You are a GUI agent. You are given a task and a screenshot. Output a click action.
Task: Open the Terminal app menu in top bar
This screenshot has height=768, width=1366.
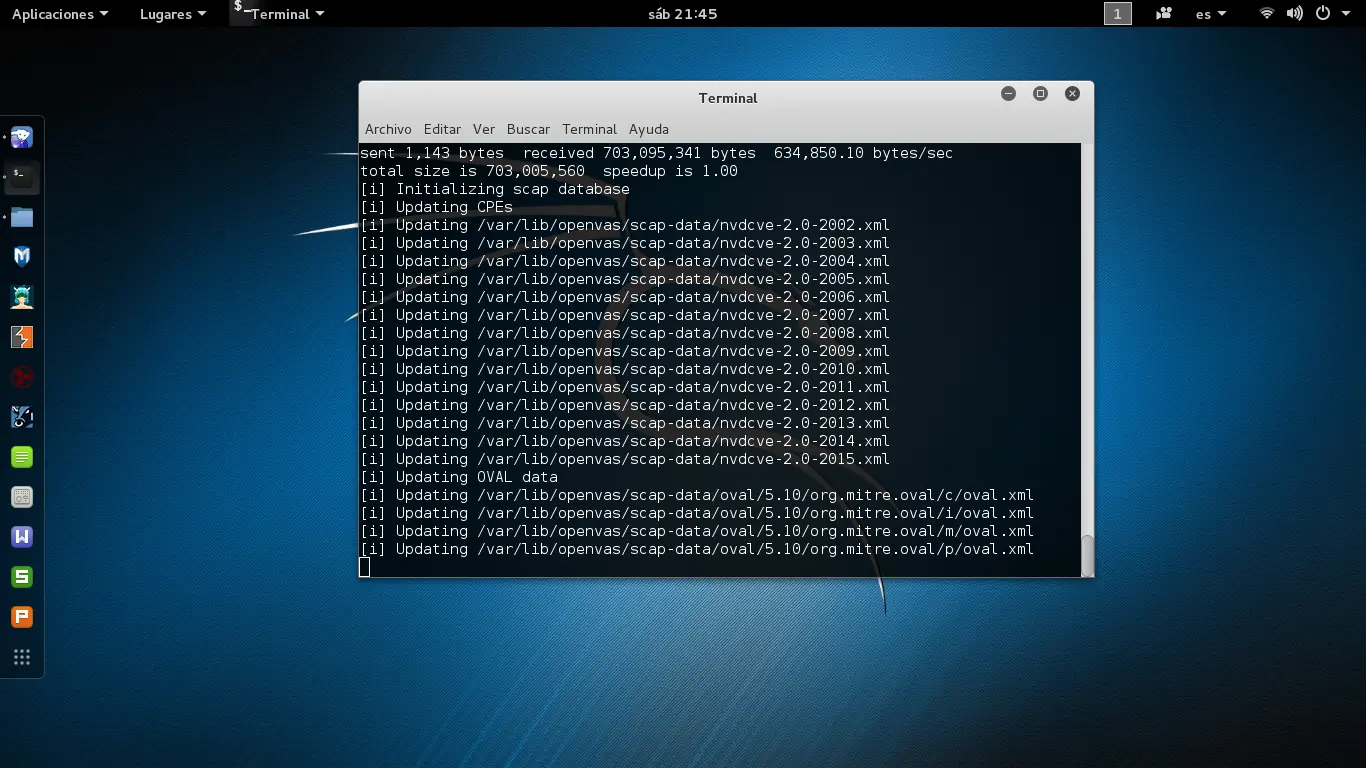(x=279, y=14)
